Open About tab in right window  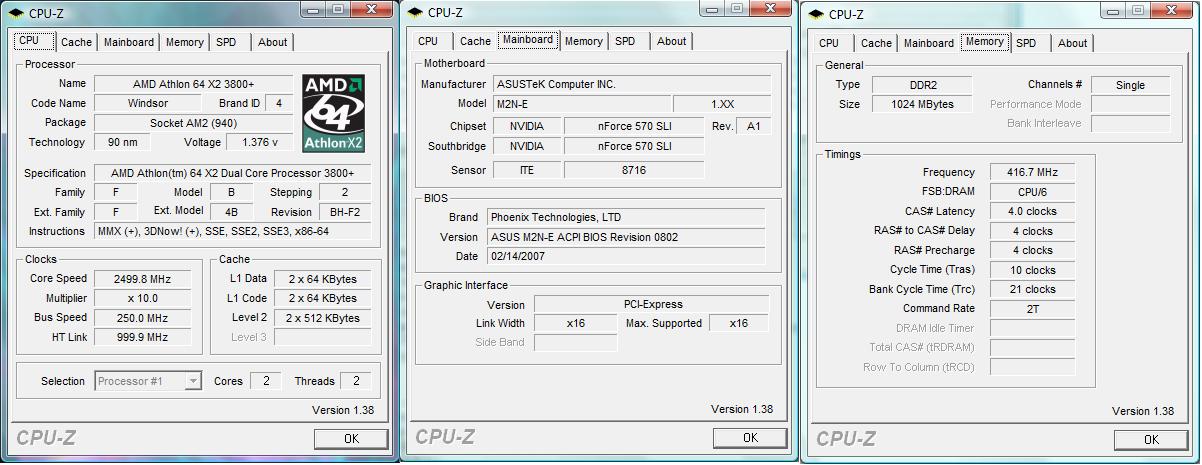(1073, 43)
